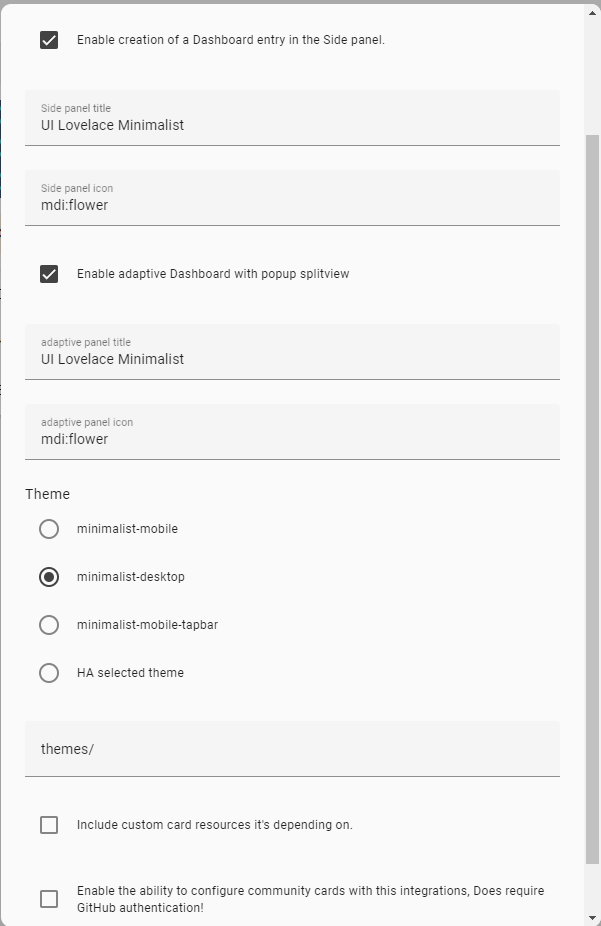The width and height of the screenshot is (601, 926).
Task: Click the adaptive panel icon field
Action: pos(292,438)
